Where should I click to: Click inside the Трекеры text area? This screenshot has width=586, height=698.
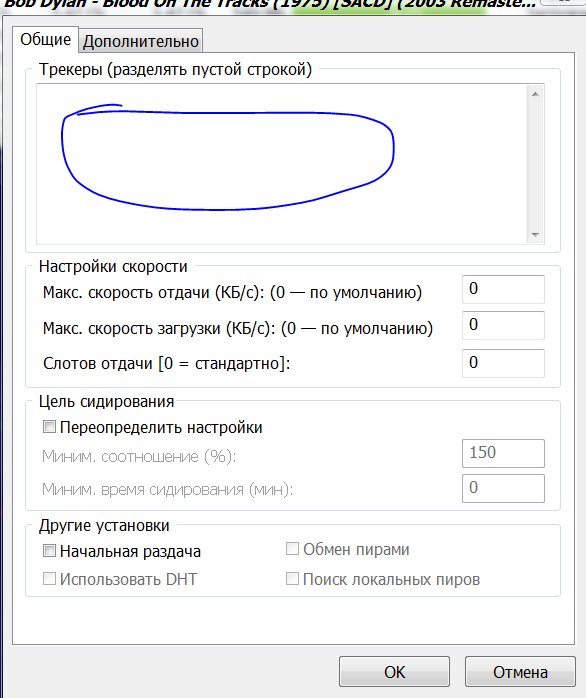[281, 164]
